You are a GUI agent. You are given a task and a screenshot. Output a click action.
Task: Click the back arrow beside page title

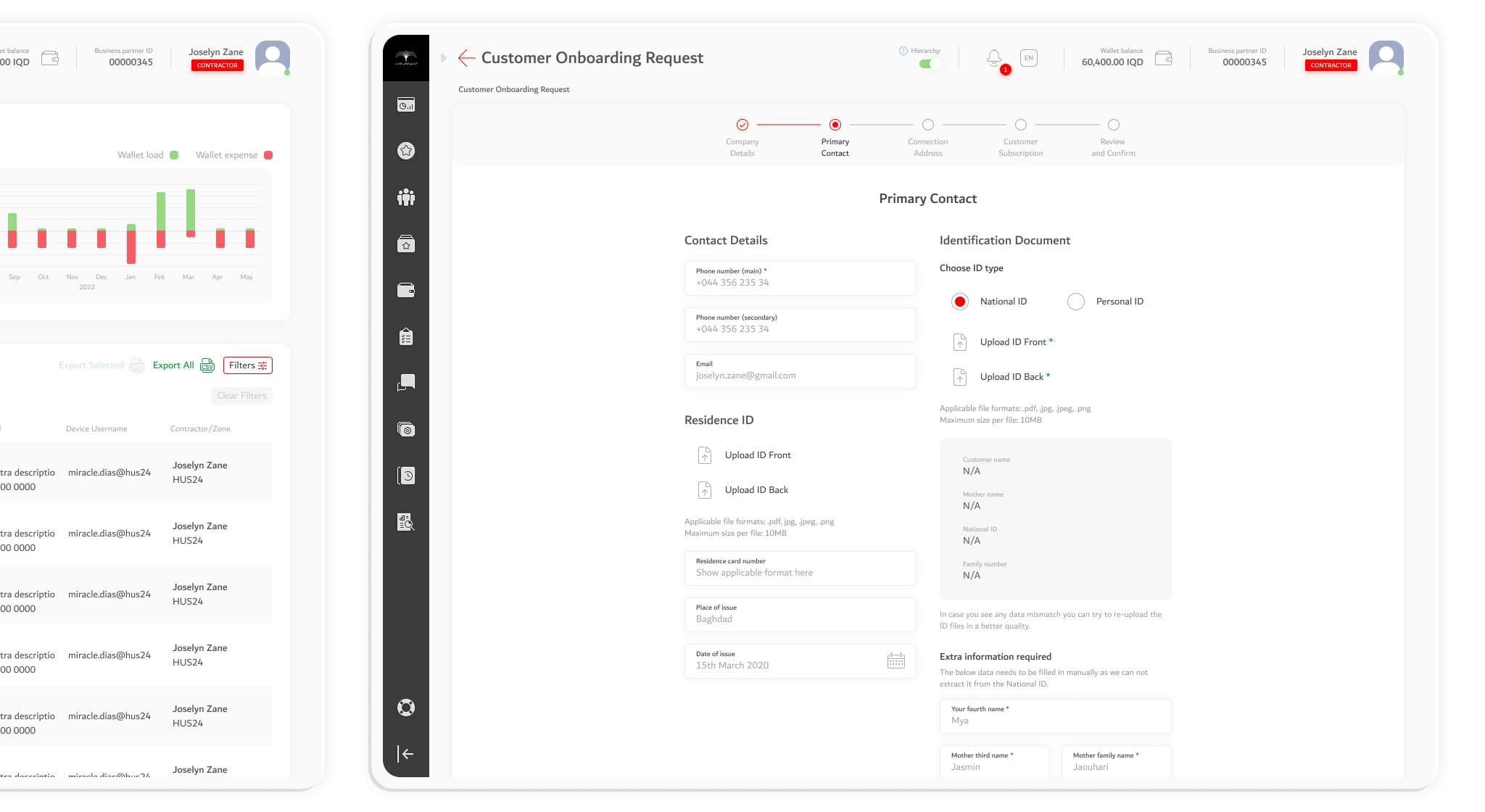[466, 58]
